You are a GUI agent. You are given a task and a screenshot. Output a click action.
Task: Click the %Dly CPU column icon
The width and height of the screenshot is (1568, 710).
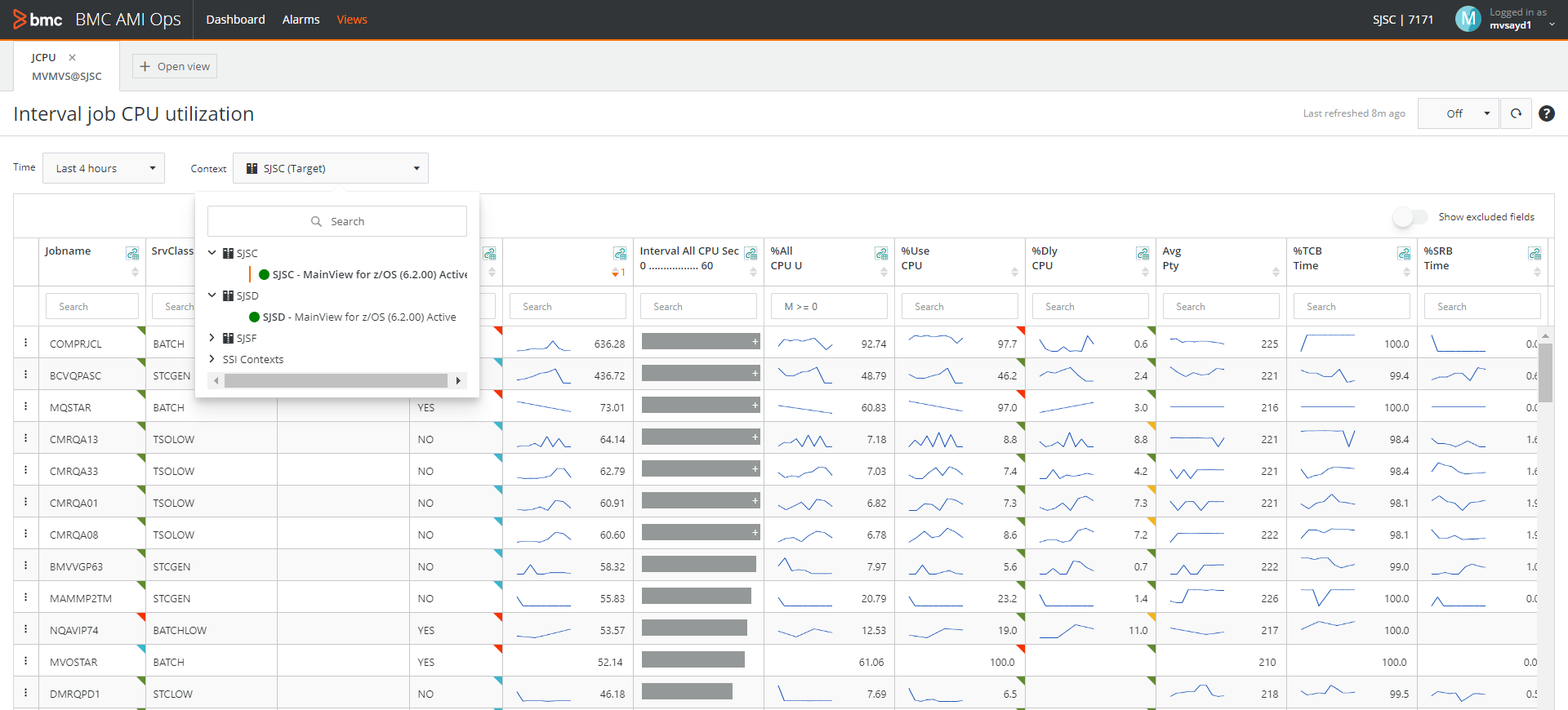coord(1143,253)
